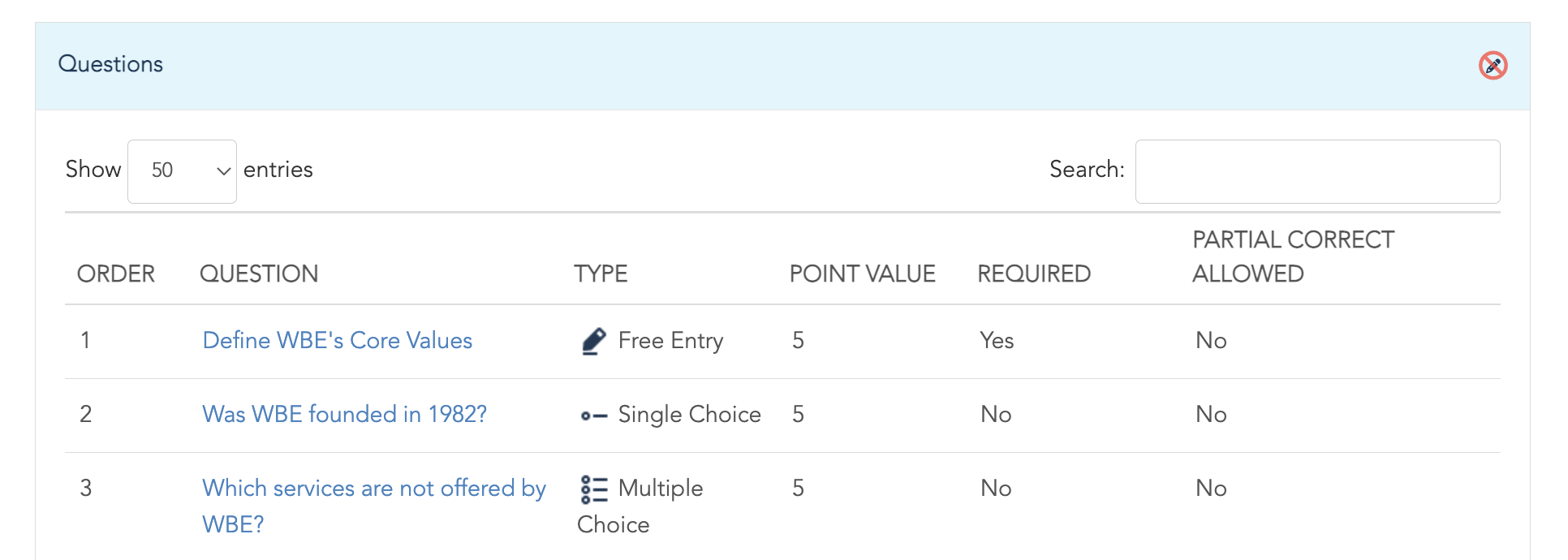The height and width of the screenshot is (560, 1568).
Task: Sort by TYPE column header
Action: 601,274
